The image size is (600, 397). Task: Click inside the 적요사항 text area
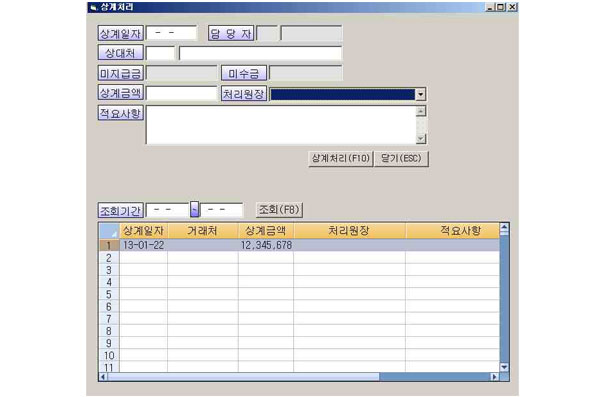(280, 125)
